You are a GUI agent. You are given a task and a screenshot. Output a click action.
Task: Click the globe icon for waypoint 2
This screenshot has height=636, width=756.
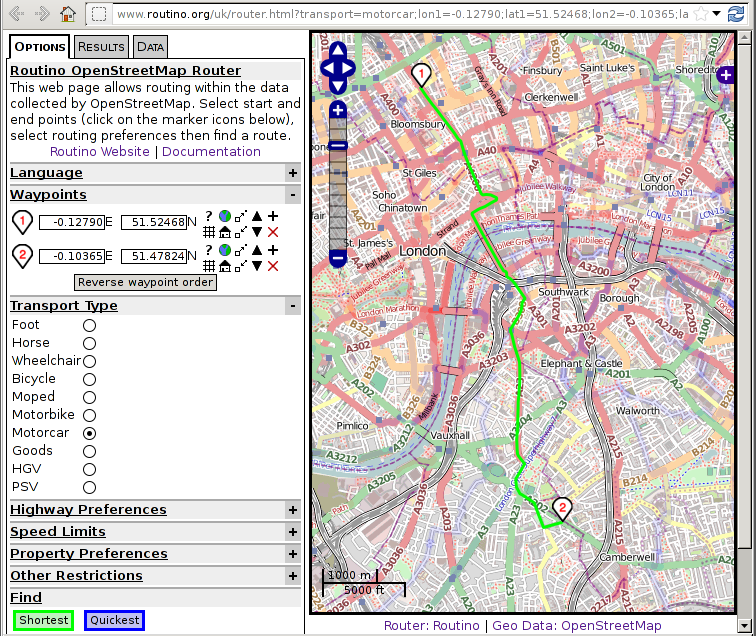[225, 249]
